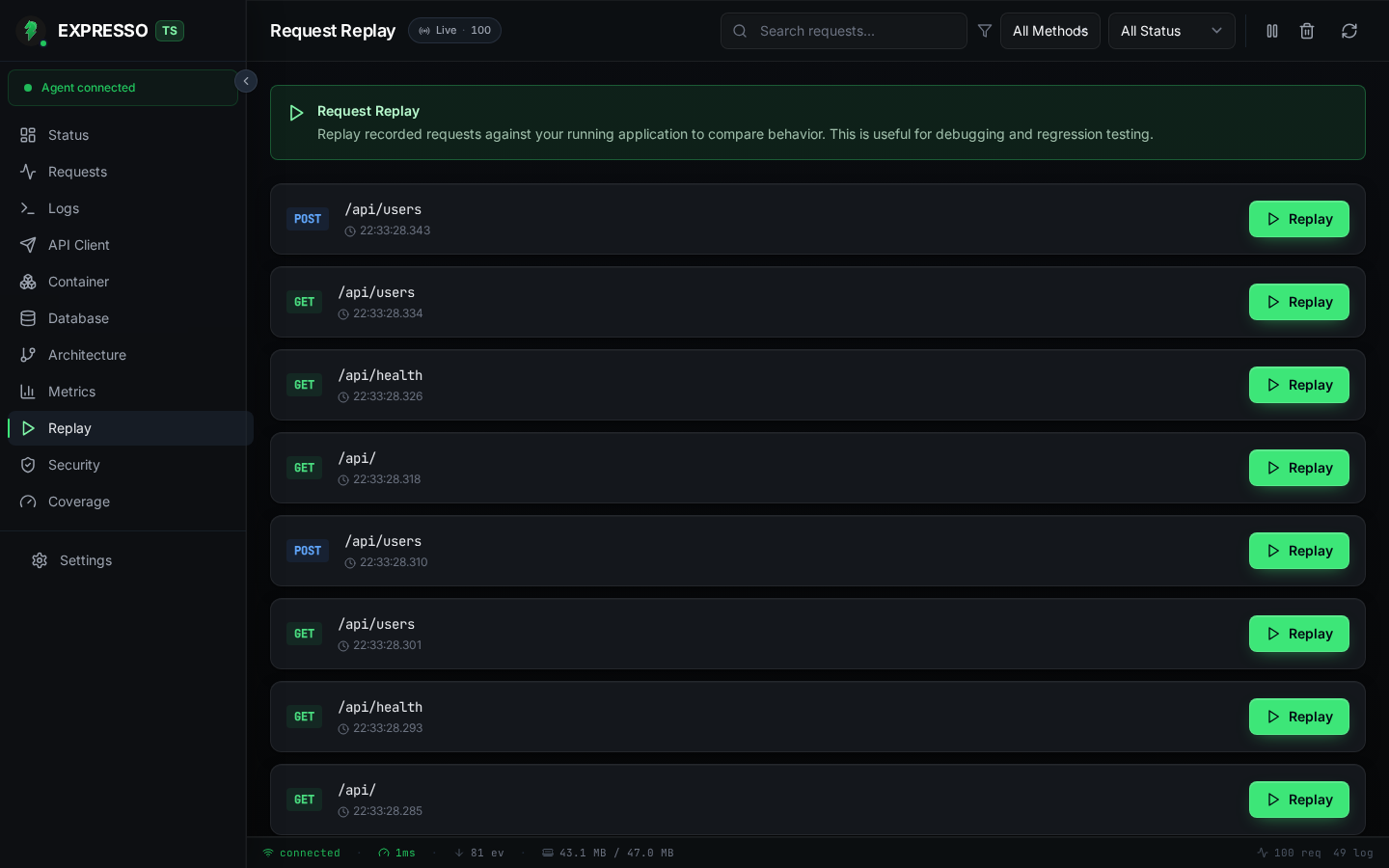Toggle the Live 100 indicator
1389x868 pixels.
pyautogui.click(x=454, y=31)
